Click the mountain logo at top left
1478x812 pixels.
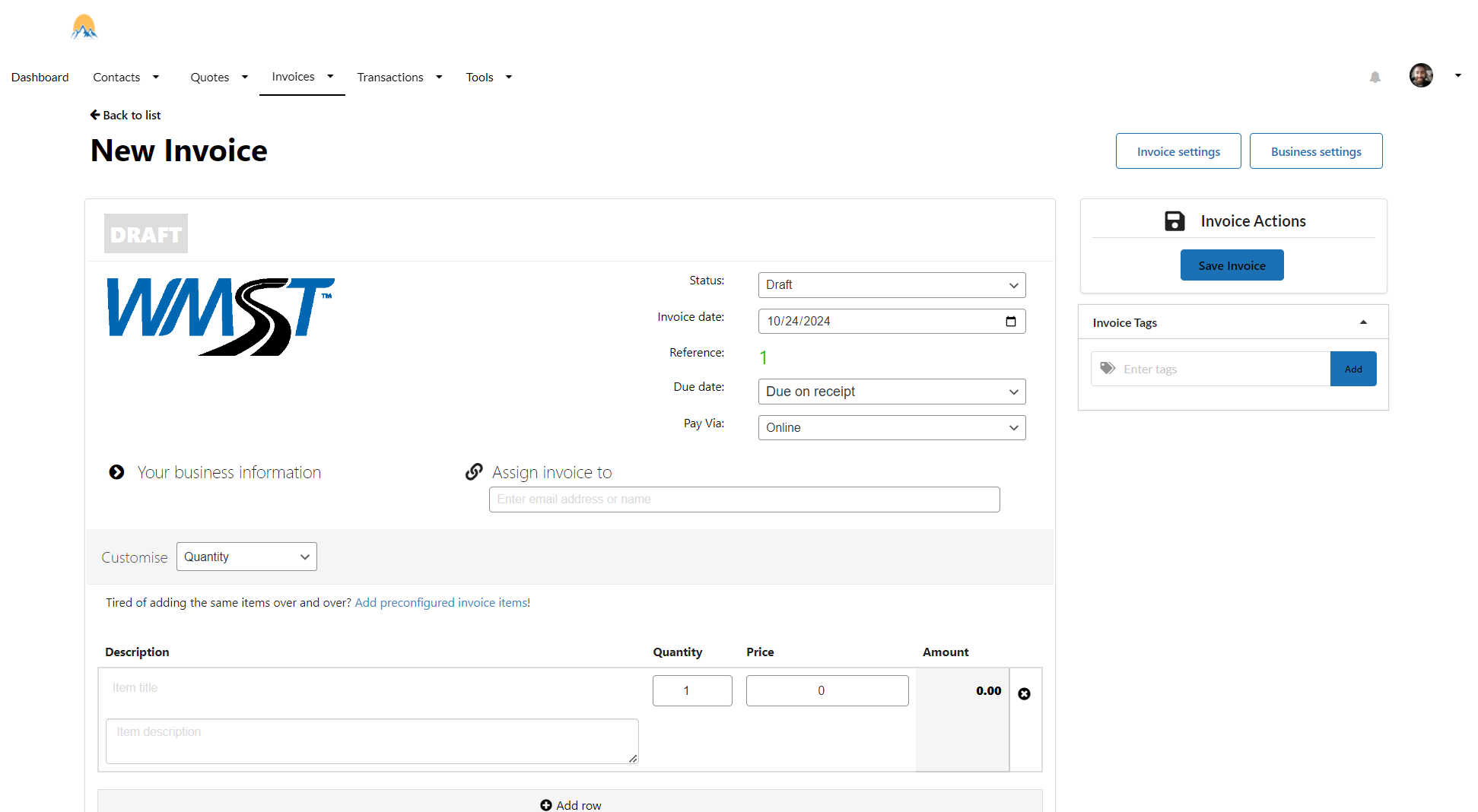tap(84, 27)
